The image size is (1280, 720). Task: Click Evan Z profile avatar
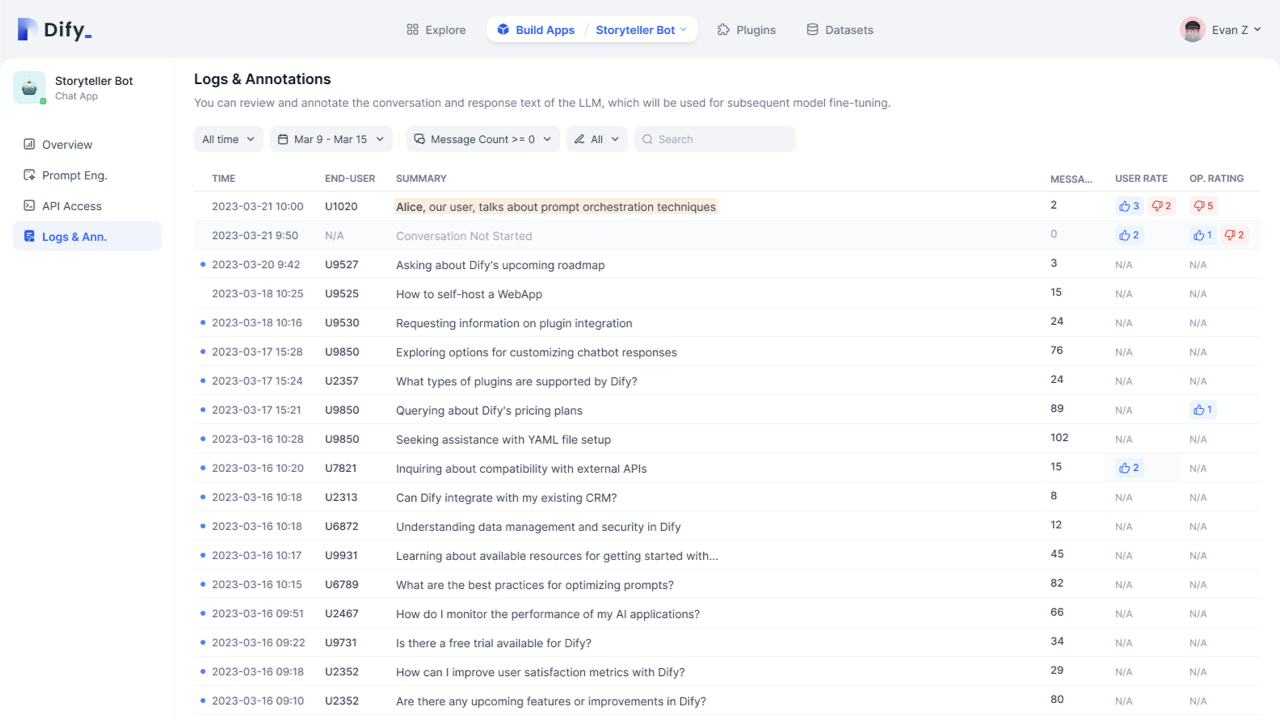click(1192, 30)
